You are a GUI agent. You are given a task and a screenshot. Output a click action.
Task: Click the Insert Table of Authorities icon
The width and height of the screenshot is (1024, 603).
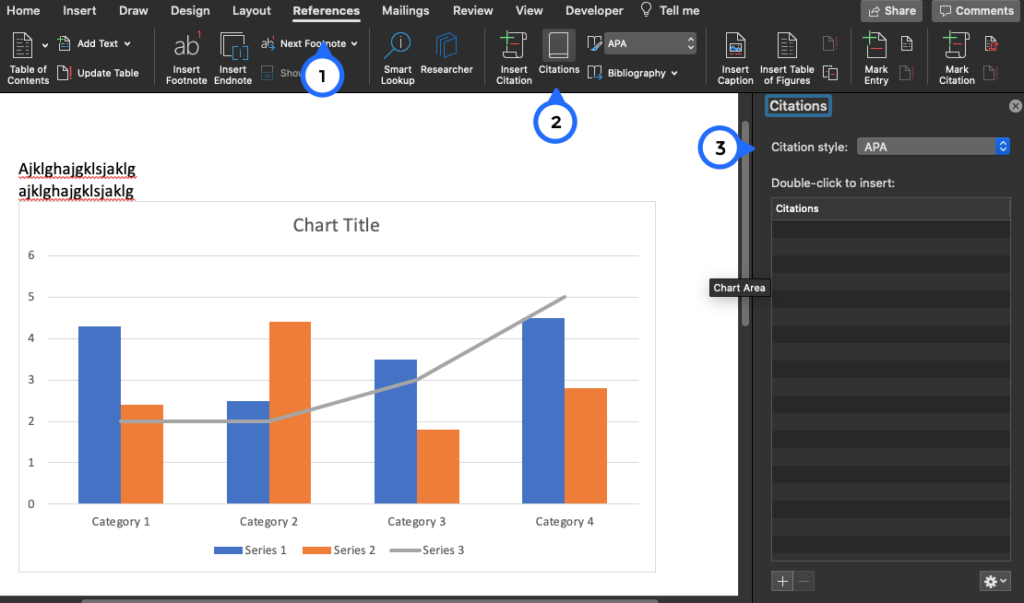pyautogui.click(x=991, y=44)
